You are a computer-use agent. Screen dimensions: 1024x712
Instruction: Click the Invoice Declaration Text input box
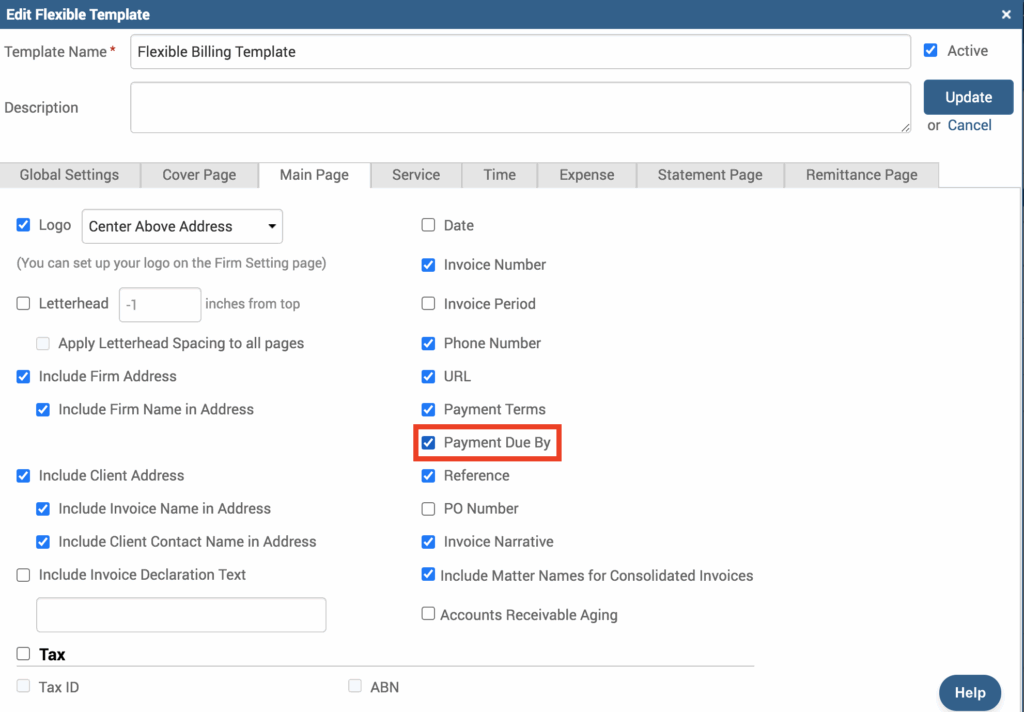pos(181,614)
